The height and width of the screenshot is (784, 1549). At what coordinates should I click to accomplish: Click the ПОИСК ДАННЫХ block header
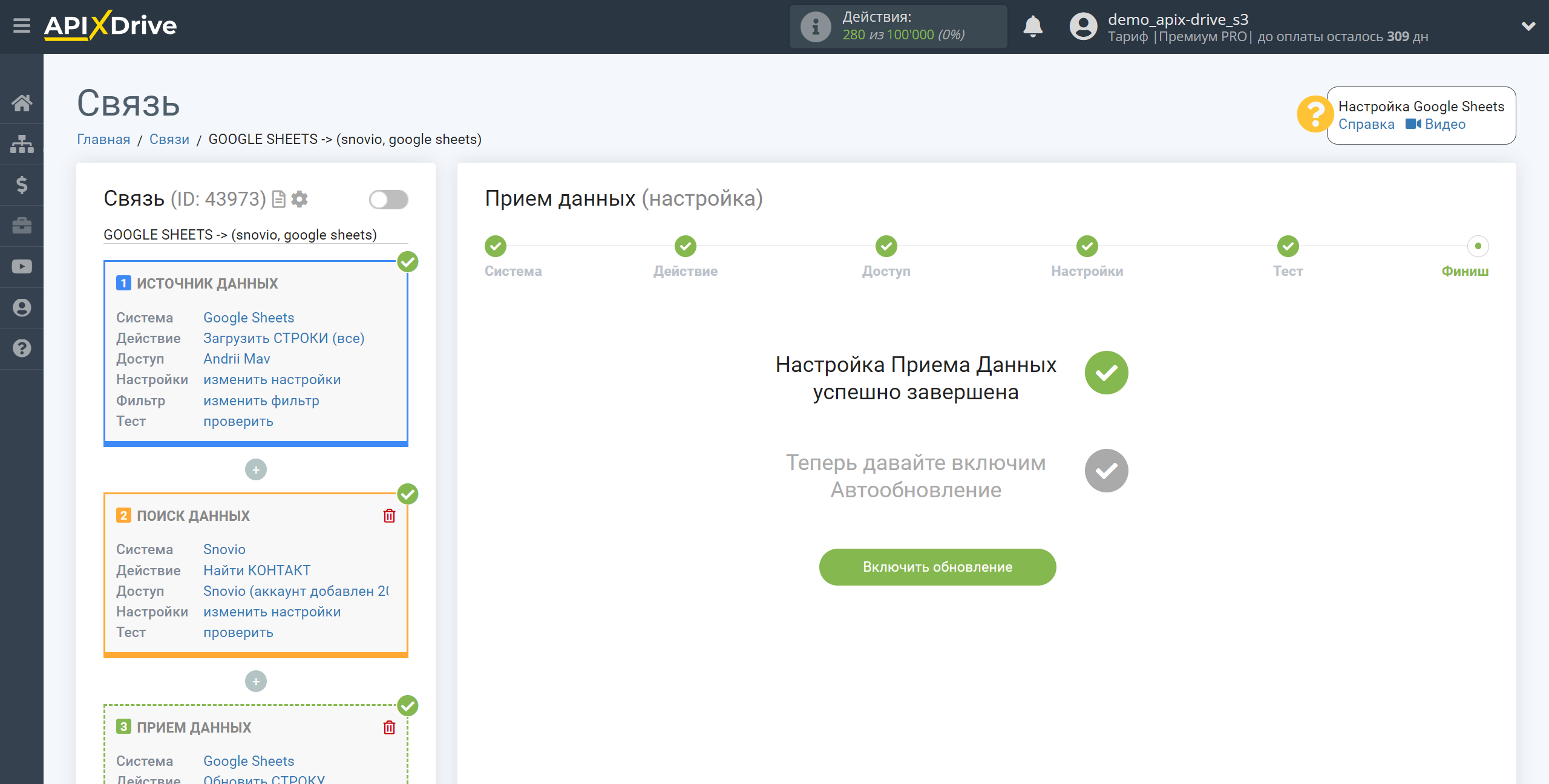coord(193,516)
